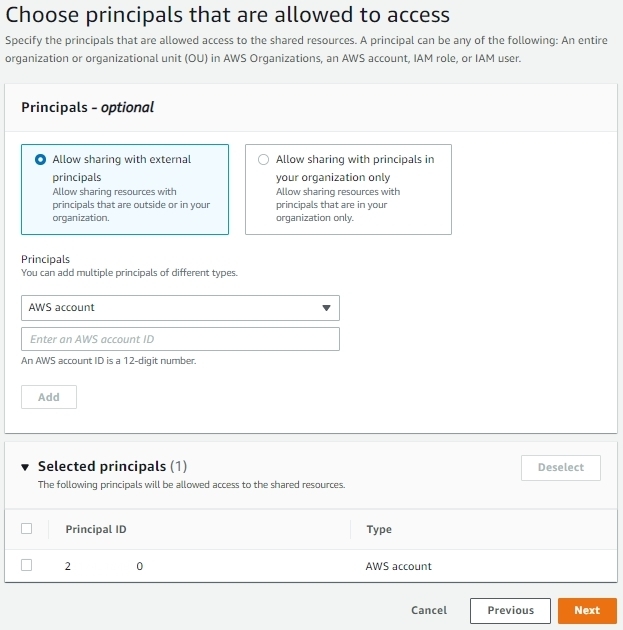This screenshot has height=630, width=623.
Task: Click the Principal ID column header
Action: [96, 529]
